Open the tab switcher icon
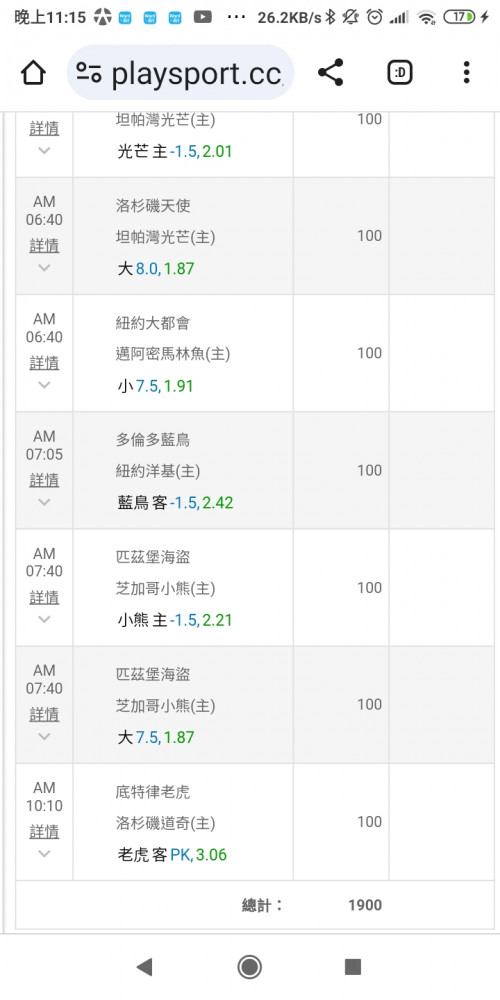Screen dimensions: 500x1000 click(x=400, y=73)
